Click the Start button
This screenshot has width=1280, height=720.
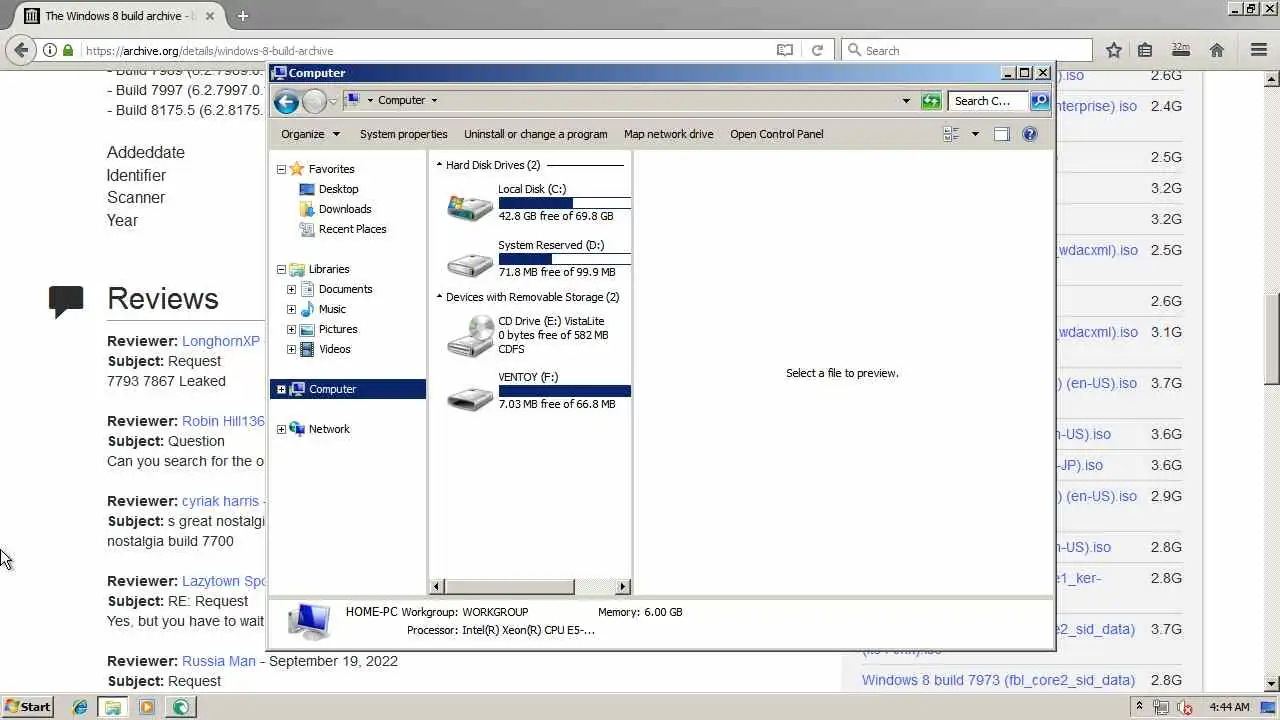click(x=27, y=707)
